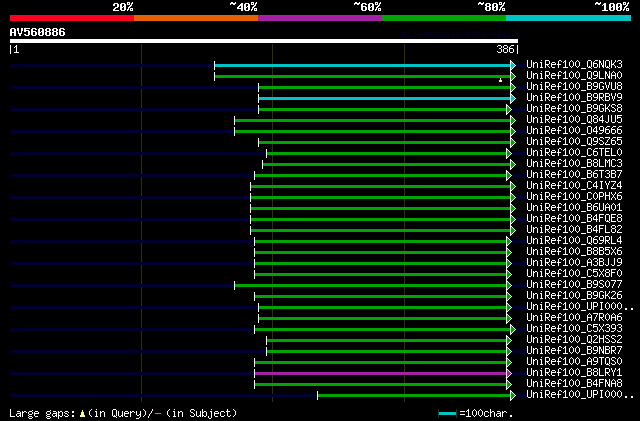Image resolution: width=640 pixels, height=421 pixels.
Task: Open the UniRef100_Q84JU5 hit link
Action: coord(574,120)
